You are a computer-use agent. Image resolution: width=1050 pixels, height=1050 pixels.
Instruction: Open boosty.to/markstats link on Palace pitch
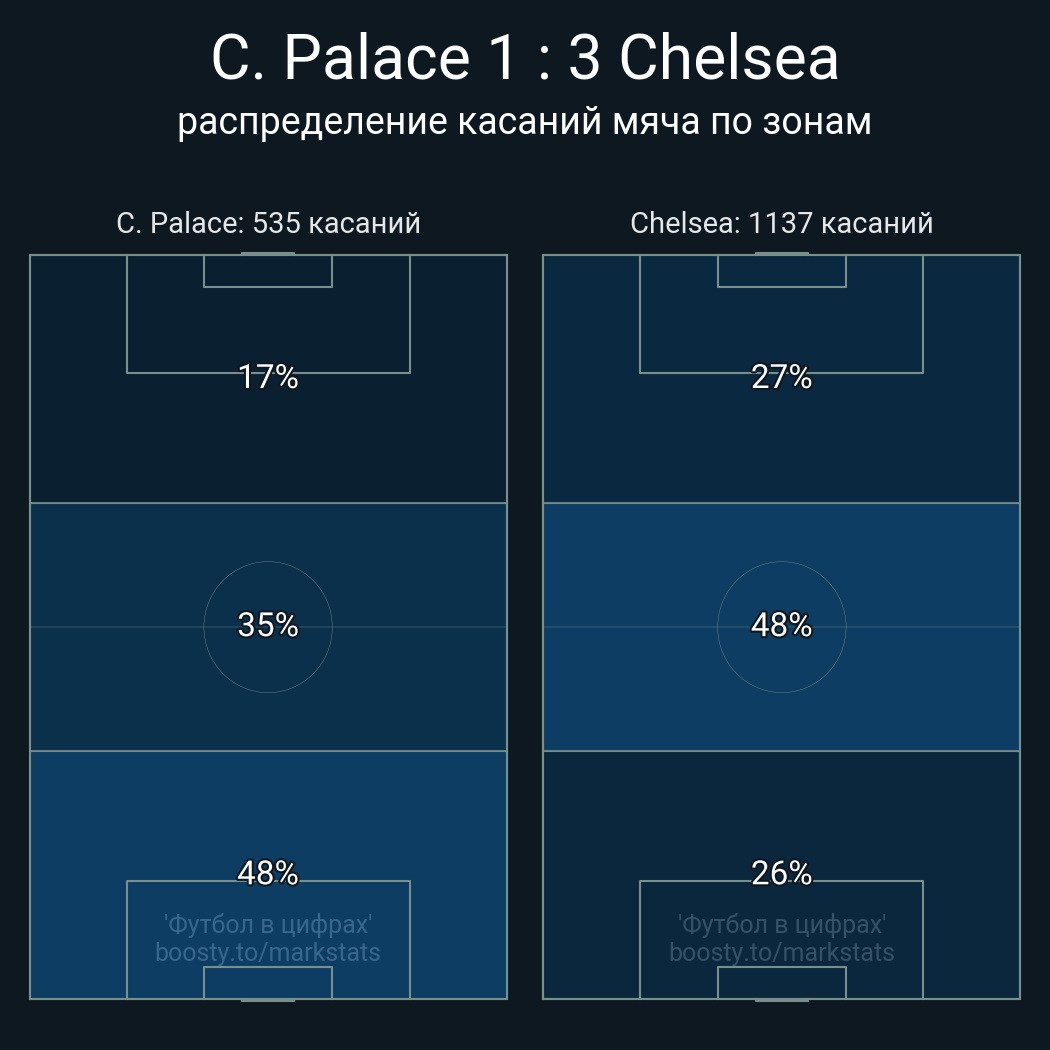pyautogui.click(x=268, y=952)
